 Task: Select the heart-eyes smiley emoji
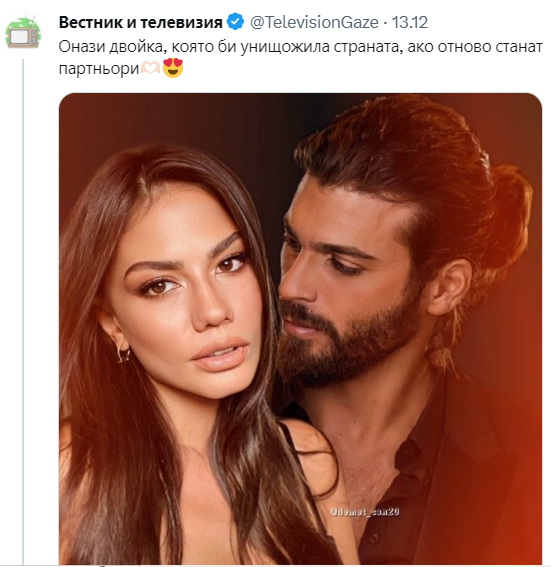tap(173, 68)
